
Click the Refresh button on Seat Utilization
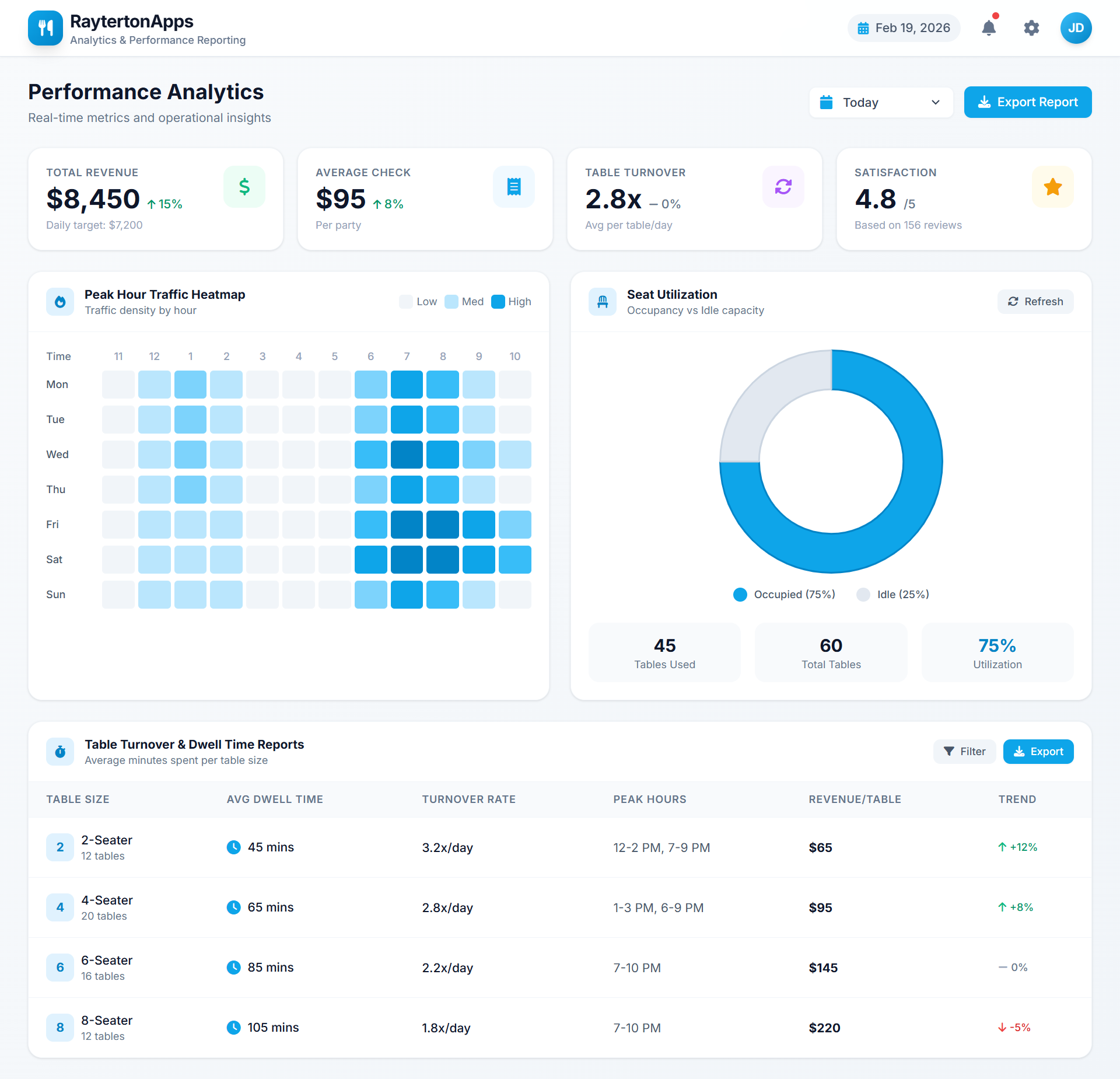pos(1035,301)
